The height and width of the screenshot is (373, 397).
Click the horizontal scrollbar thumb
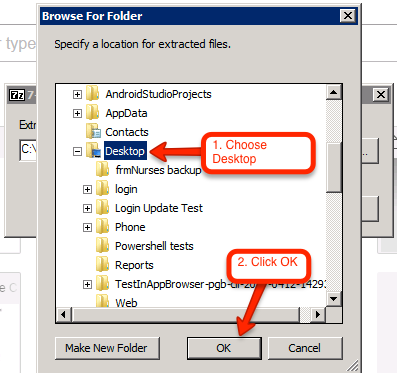point(186,314)
